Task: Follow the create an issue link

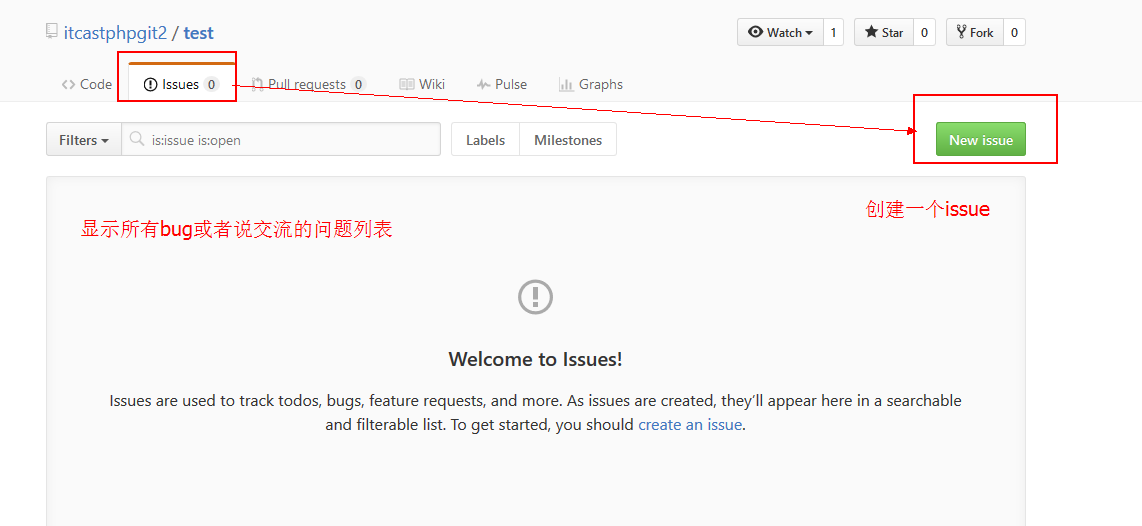Action: [x=690, y=425]
